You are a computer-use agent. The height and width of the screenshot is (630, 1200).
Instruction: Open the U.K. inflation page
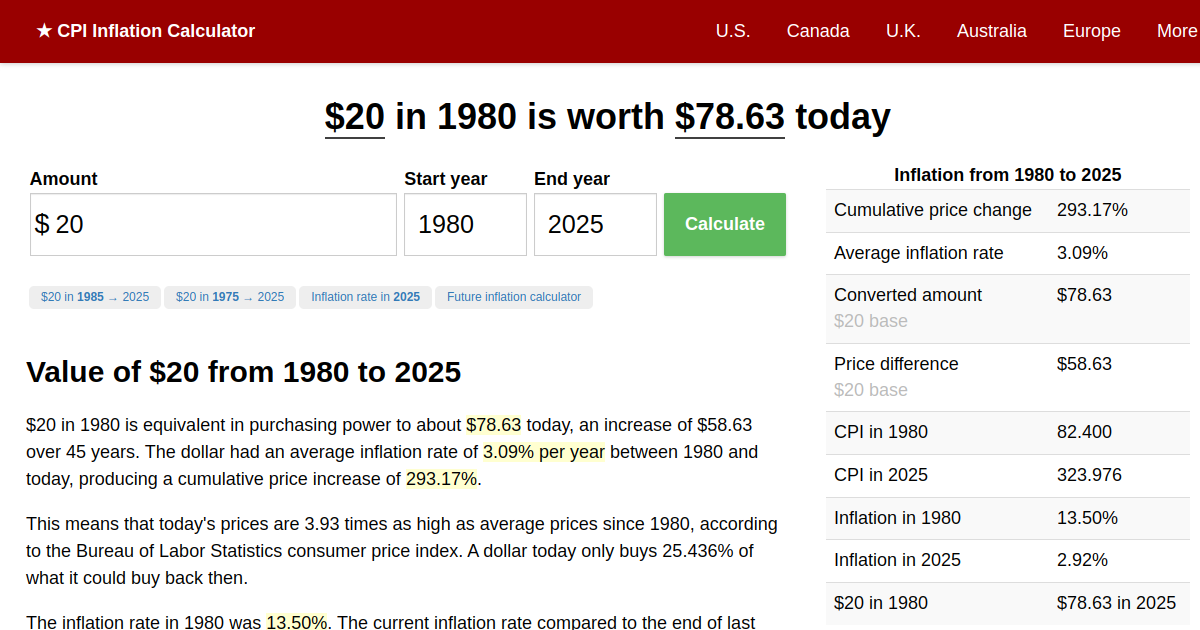point(903,31)
